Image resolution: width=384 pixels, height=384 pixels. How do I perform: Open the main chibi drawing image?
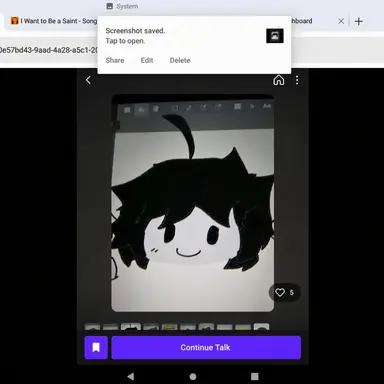[193, 203]
